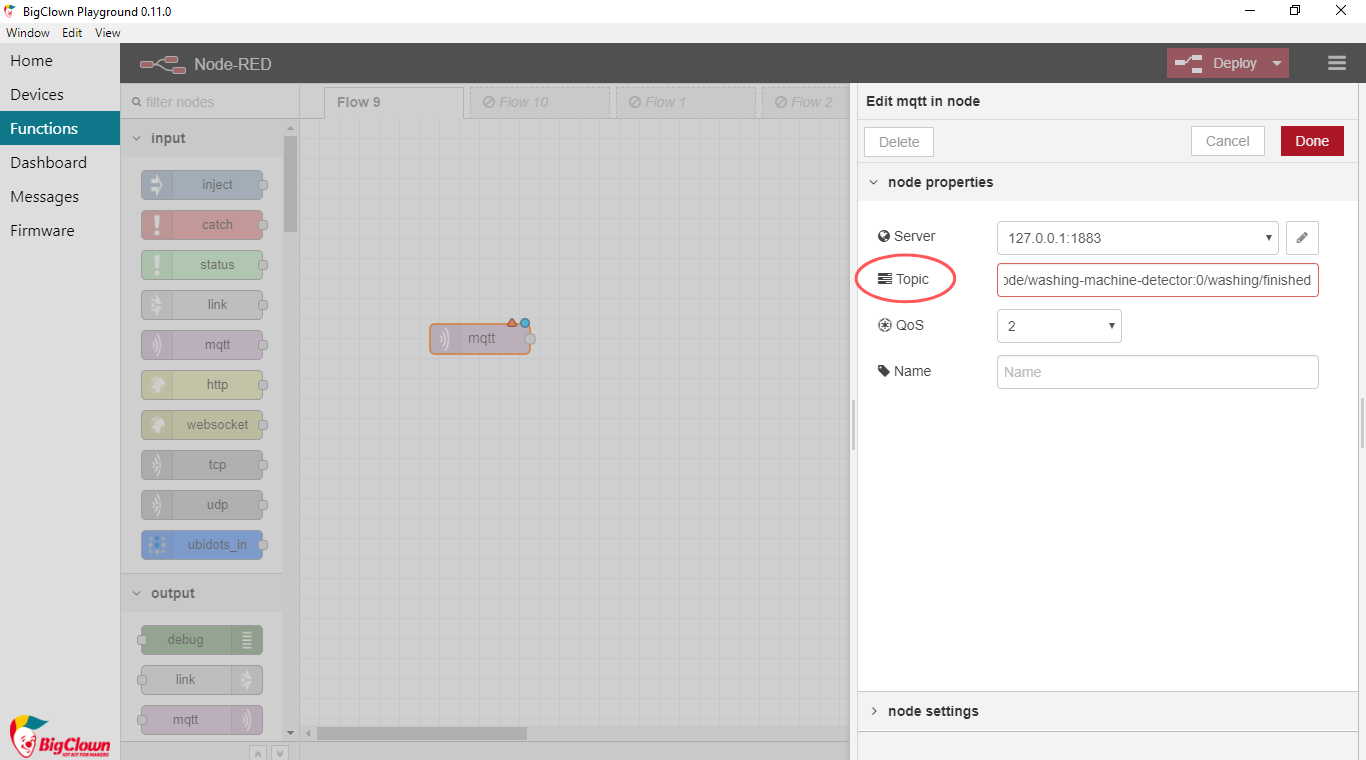1366x760 pixels.
Task: Click the link node under input
Action: pyautogui.click(x=202, y=305)
